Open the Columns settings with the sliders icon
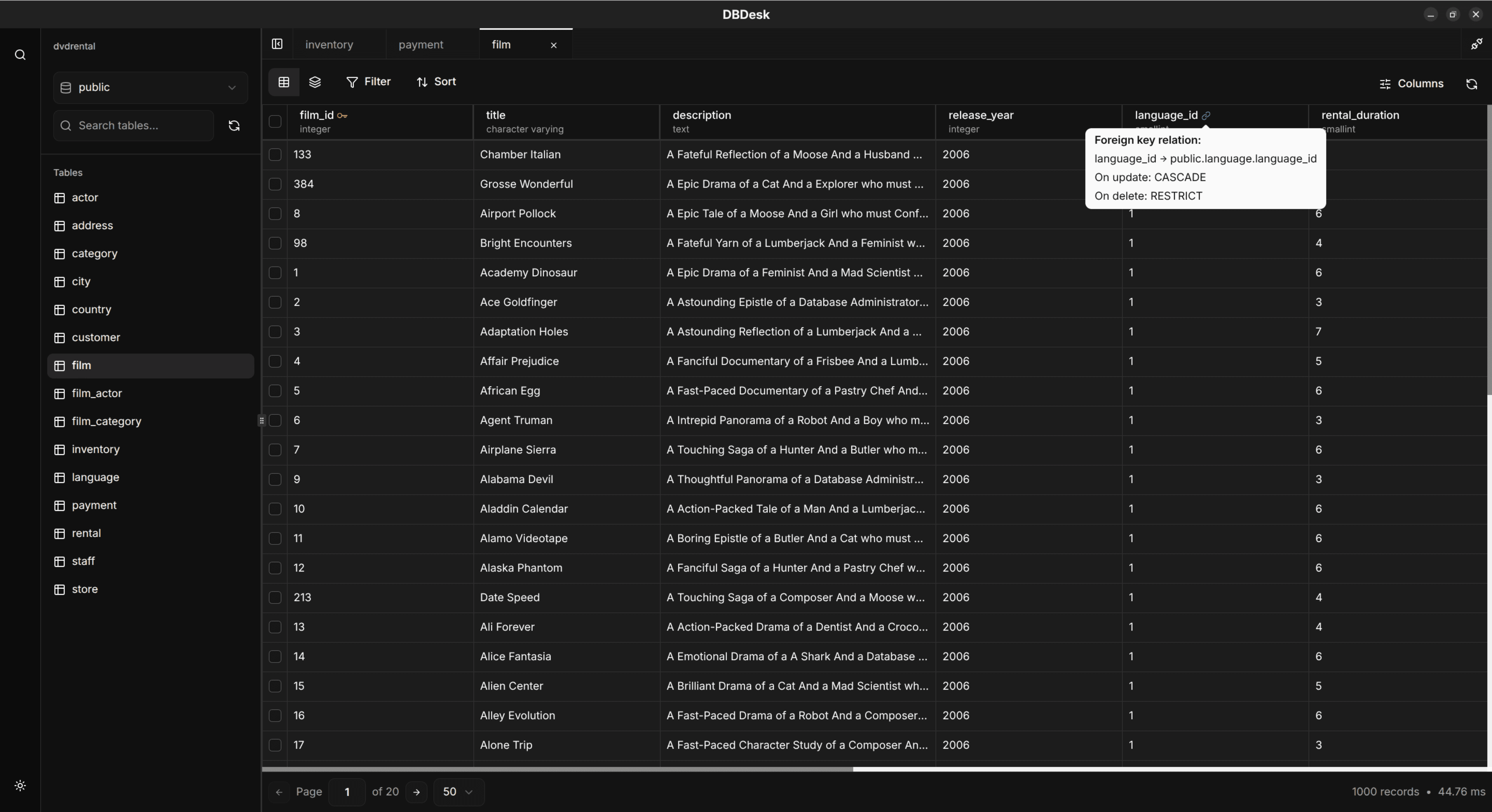The height and width of the screenshot is (812, 1492). [x=1412, y=84]
